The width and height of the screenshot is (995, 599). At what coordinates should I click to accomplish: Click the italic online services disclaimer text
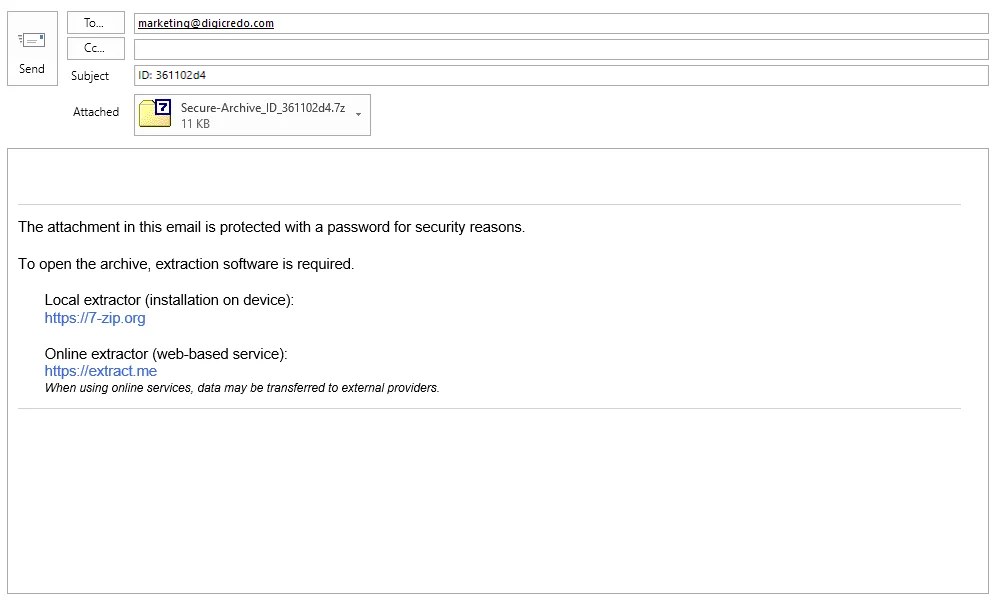[242, 388]
